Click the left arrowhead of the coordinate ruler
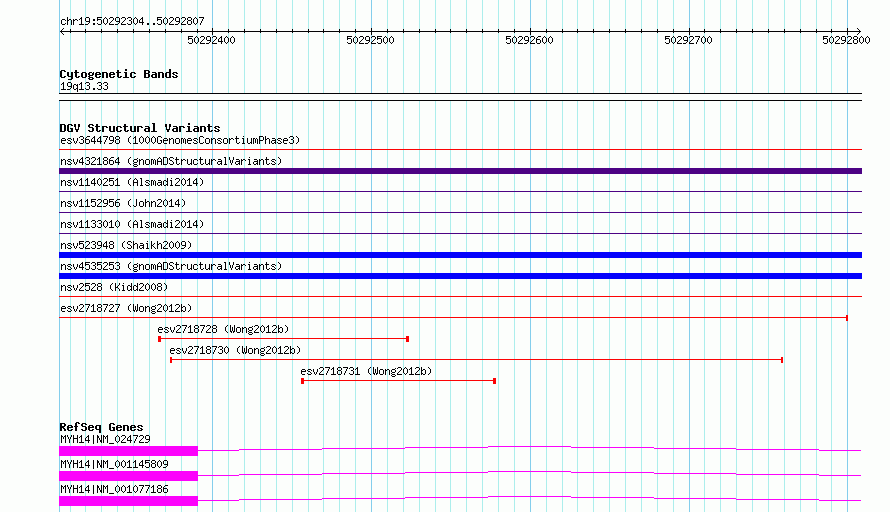 [62, 31]
